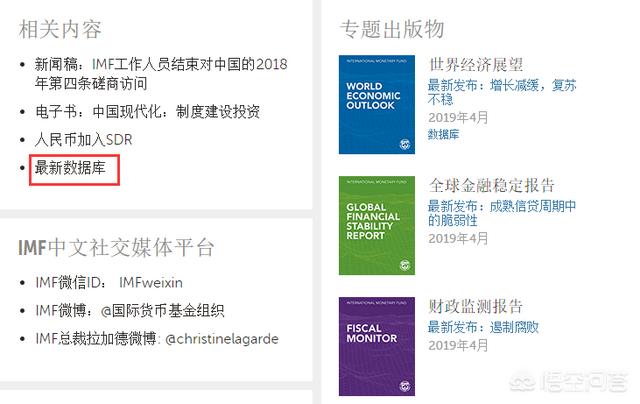The height and width of the screenshot is (404, 640).
Task: Open the 世界经济展望 title
Action: [x=476, y=64]
